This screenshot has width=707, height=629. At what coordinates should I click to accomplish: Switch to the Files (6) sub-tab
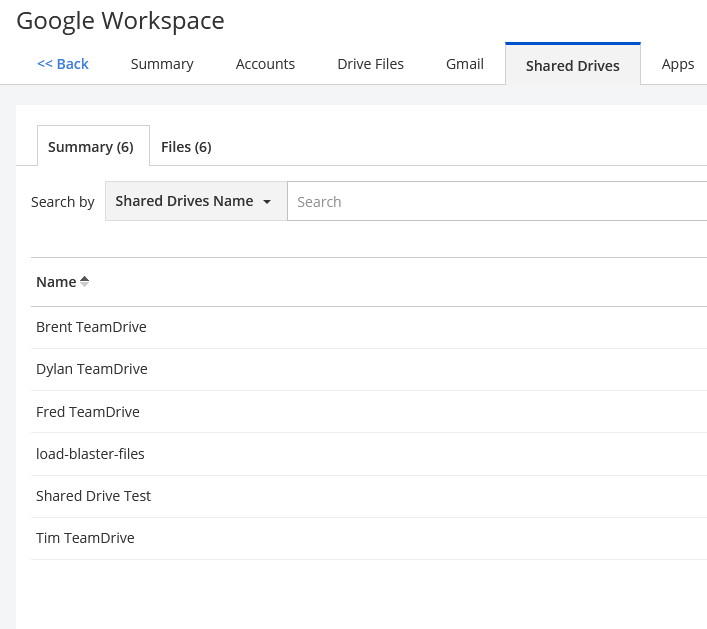tap(186, 147)
